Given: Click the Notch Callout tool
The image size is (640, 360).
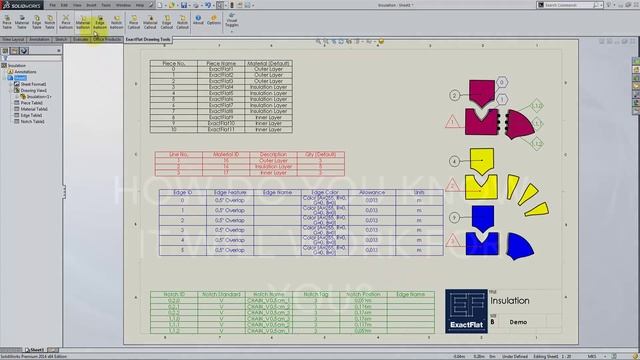Looking at the screenshot, I should point(182,22).
